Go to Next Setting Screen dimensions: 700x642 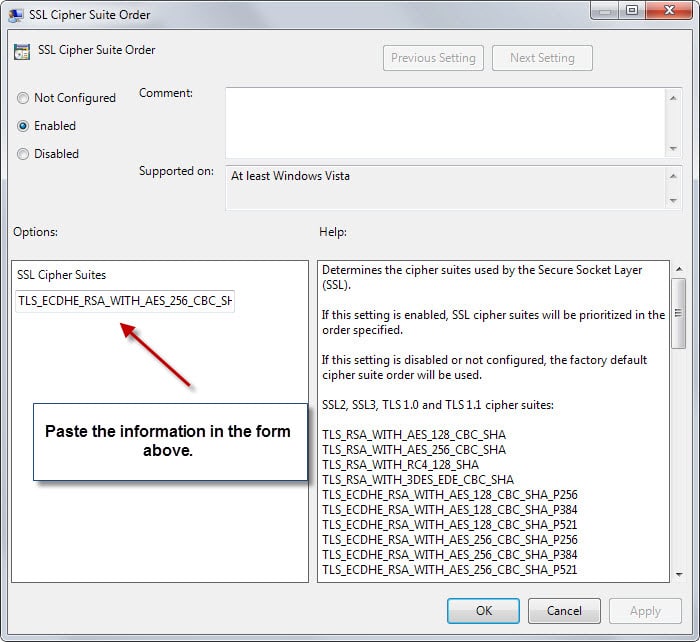542,58
